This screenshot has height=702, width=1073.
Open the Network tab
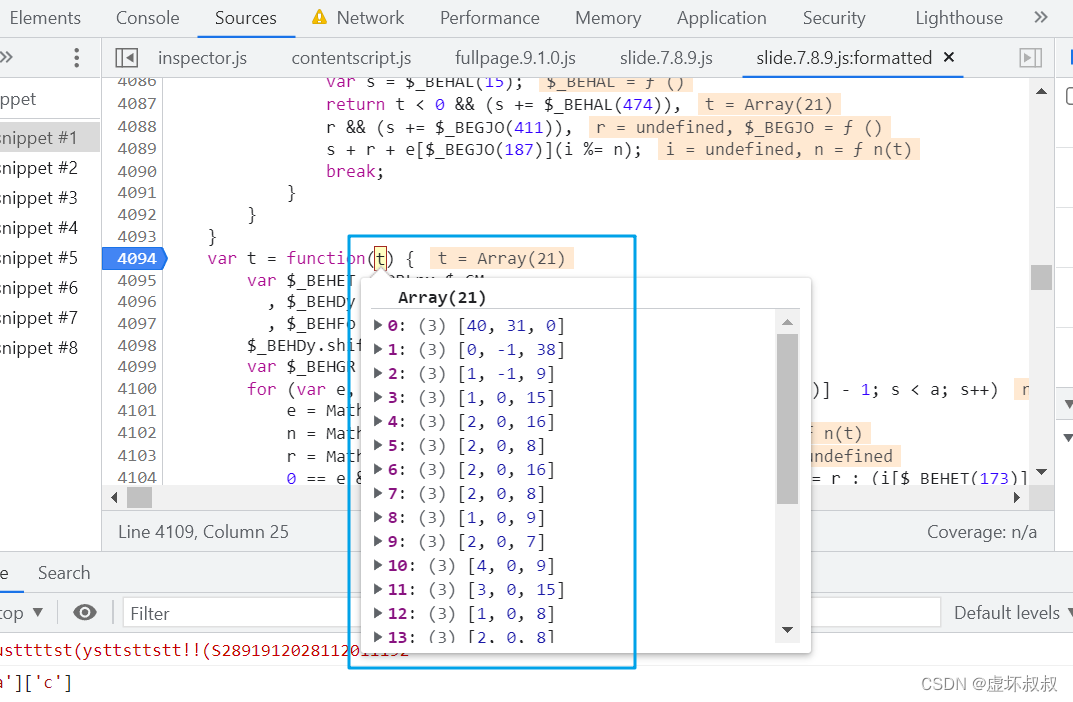coord(370,18)
